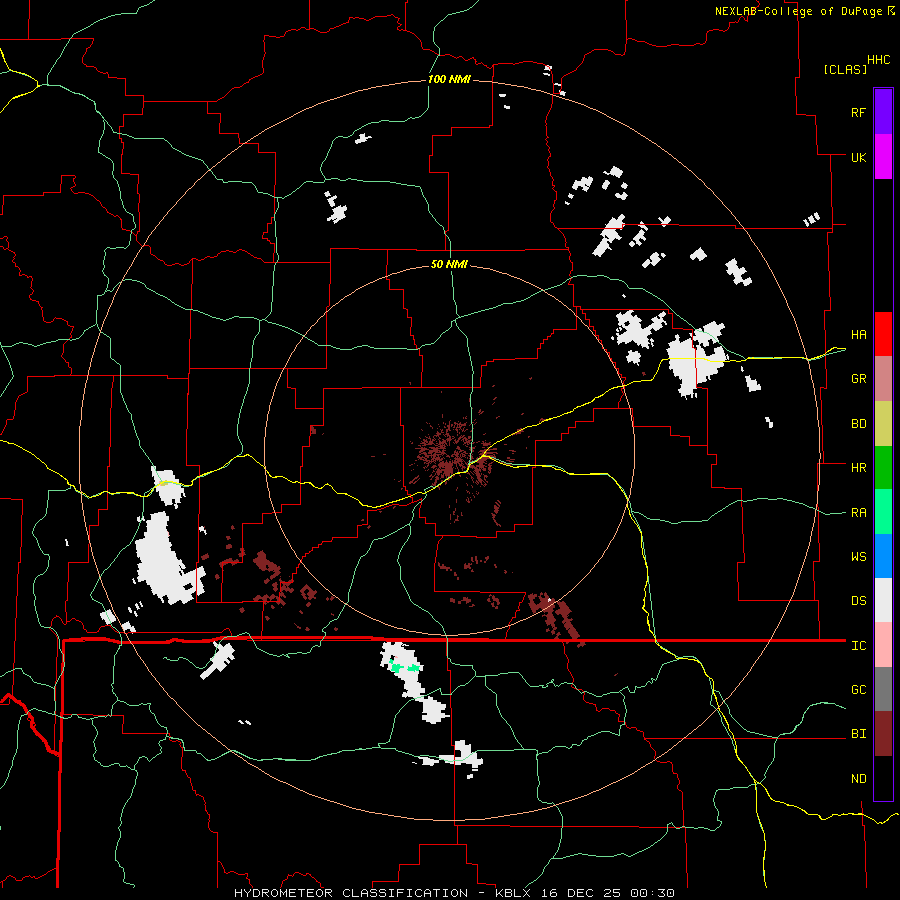The height and width of the screenshot is (900, 900).
Task: Click the 'RF' legend label
Action: pyautogui.click(x=858, y=113)
